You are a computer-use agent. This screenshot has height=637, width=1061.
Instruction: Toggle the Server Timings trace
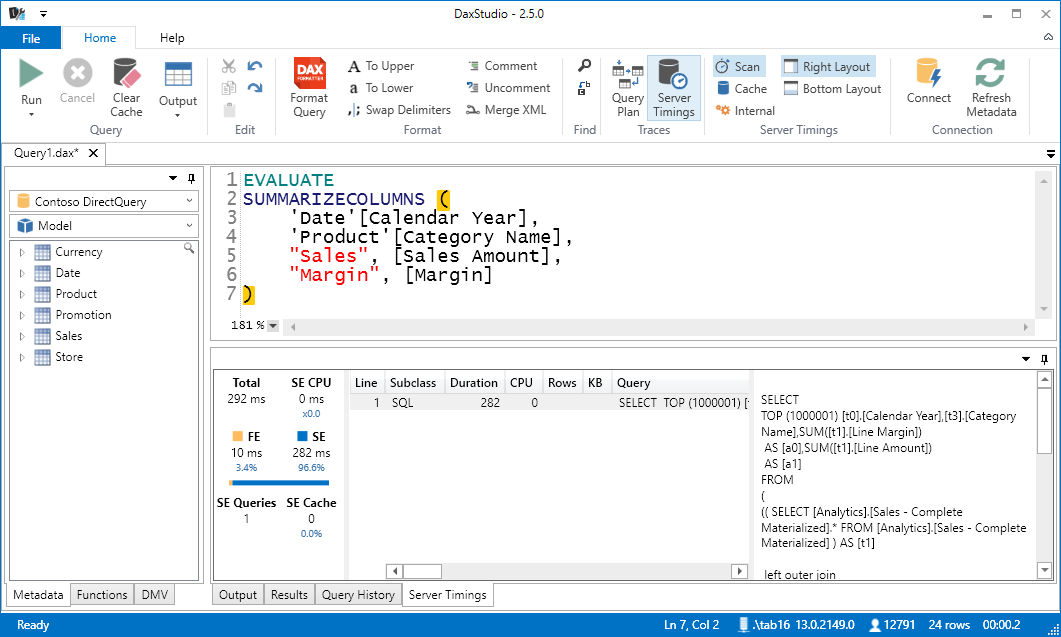click(674, 88)
